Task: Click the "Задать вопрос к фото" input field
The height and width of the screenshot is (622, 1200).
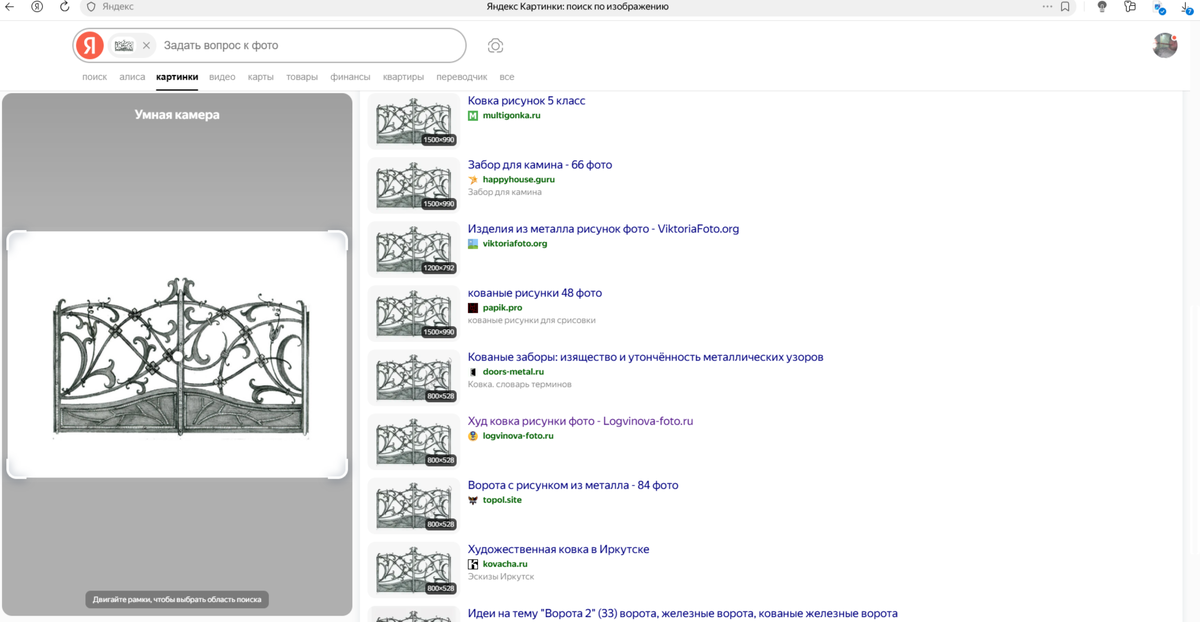Action: (x=312, y=45)
